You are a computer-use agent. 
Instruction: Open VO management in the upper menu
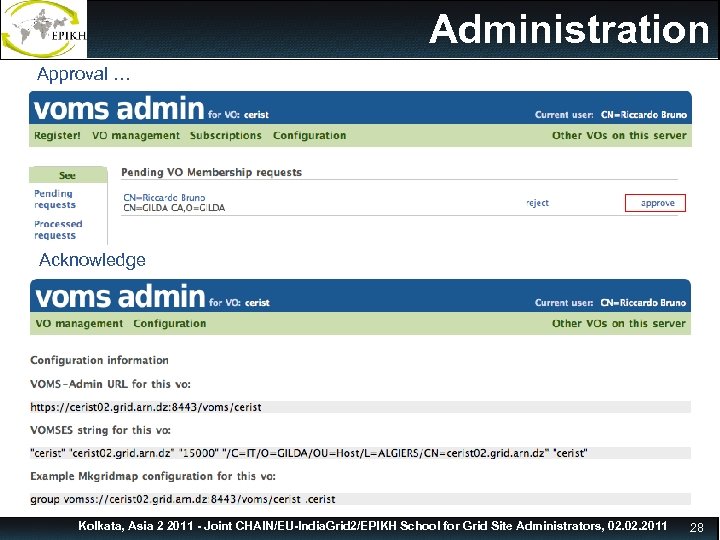[x=136, y=135]
